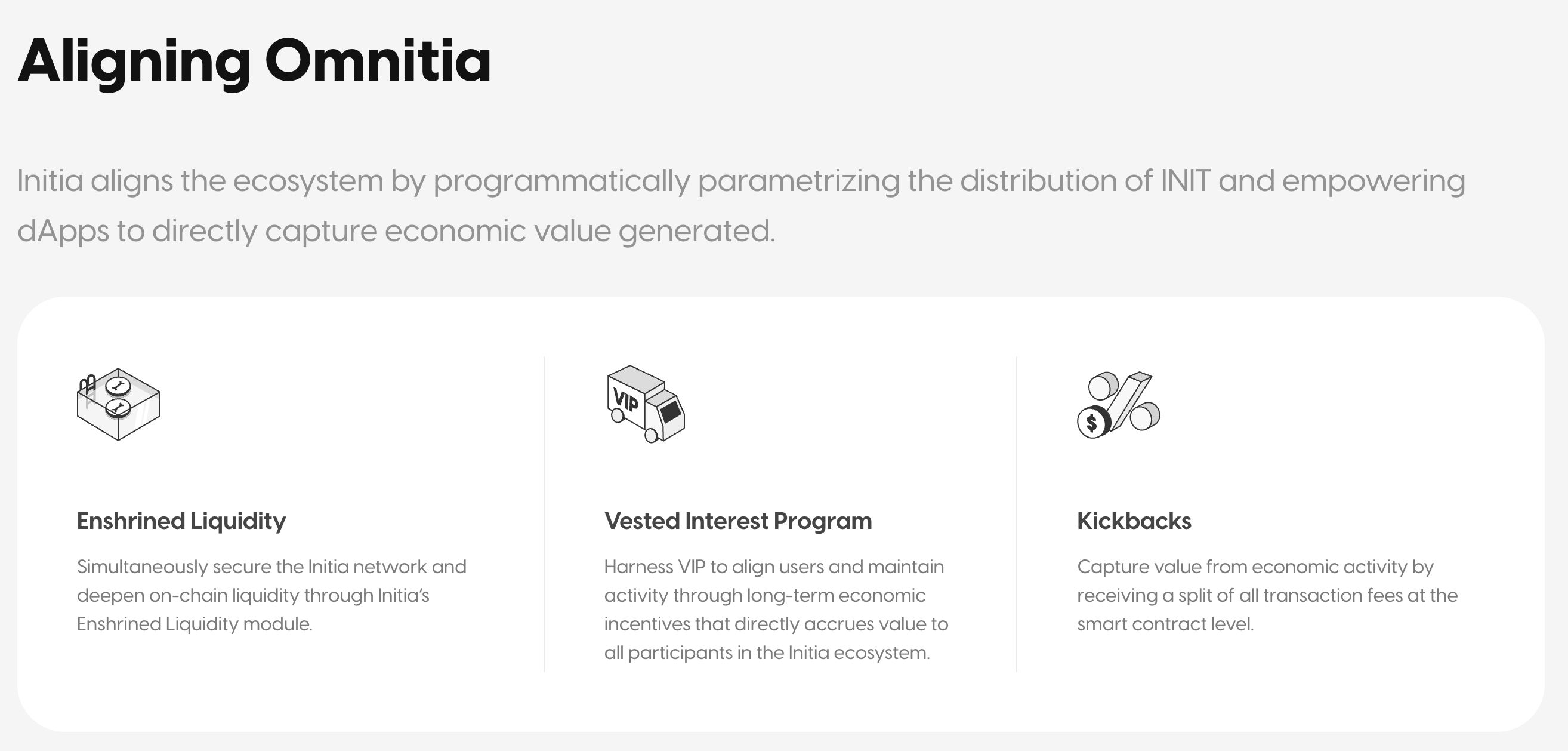Click the divider between VIP and Kickbacks columns
The height and width of the screenshot is (751, 1568).
1017,513
